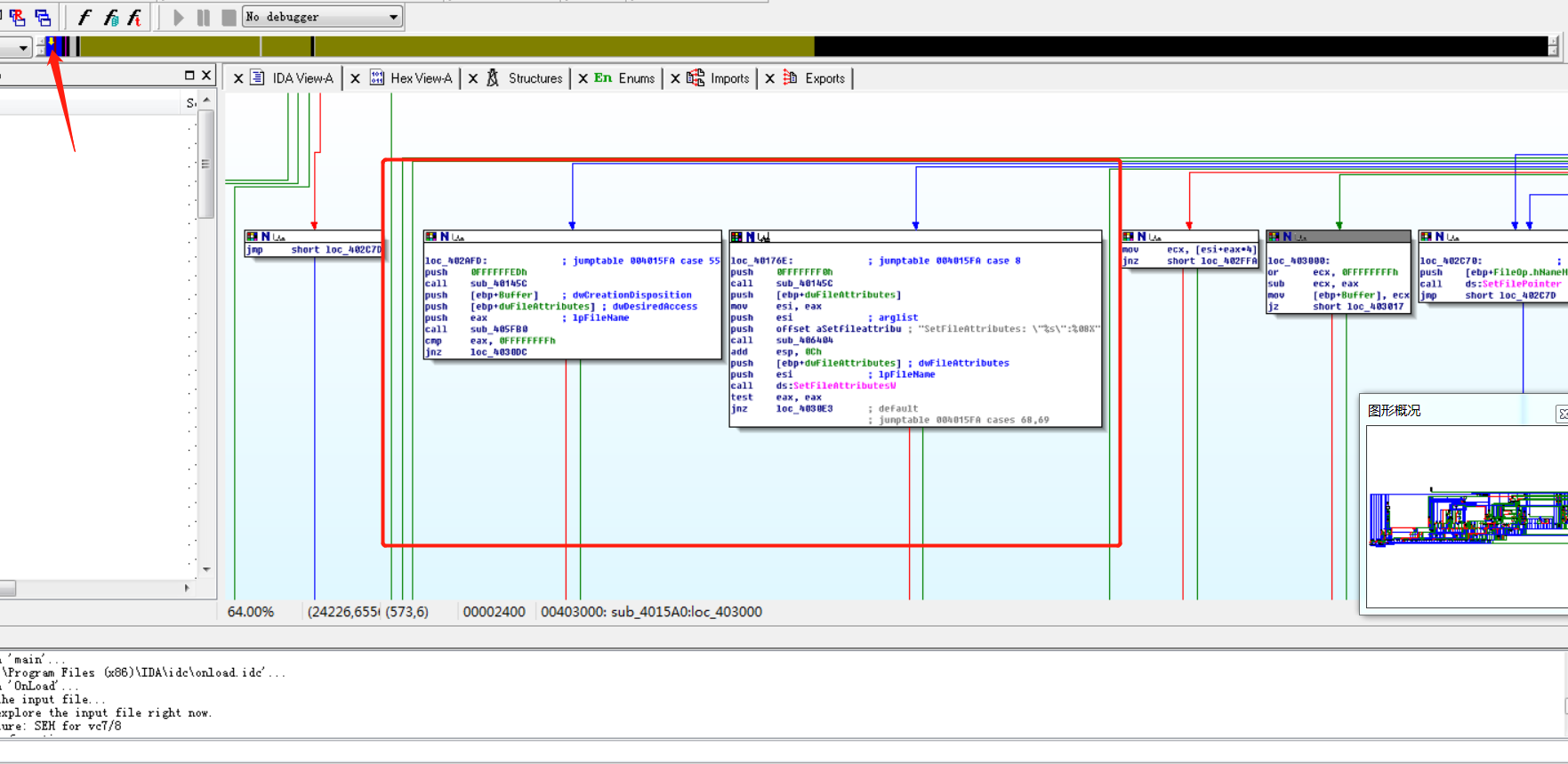This screenshot has height=764, width=1568.
Task: Click loc_4030E3 jump target text
Action: click(x=805, y=409)
